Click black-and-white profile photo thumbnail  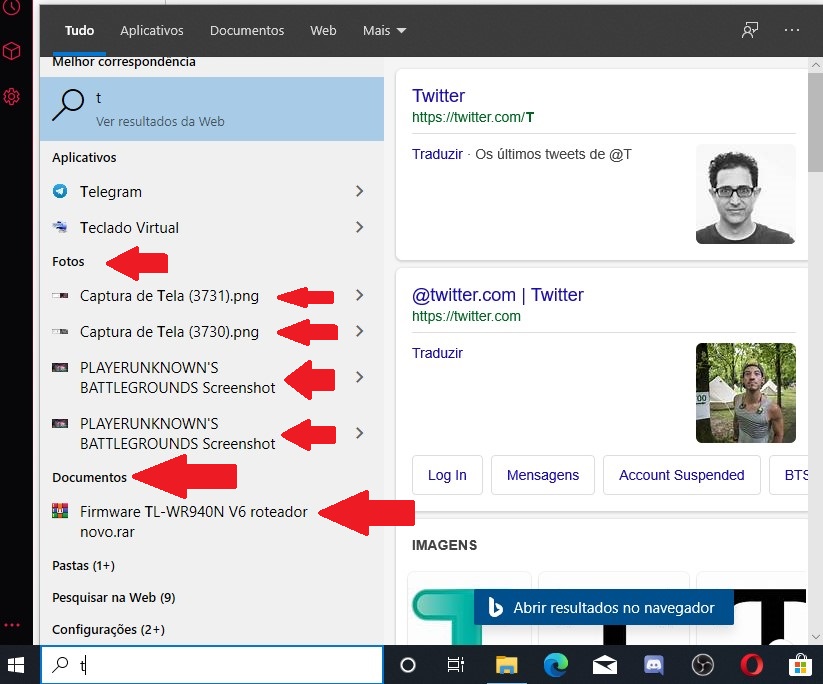[745, 194]
